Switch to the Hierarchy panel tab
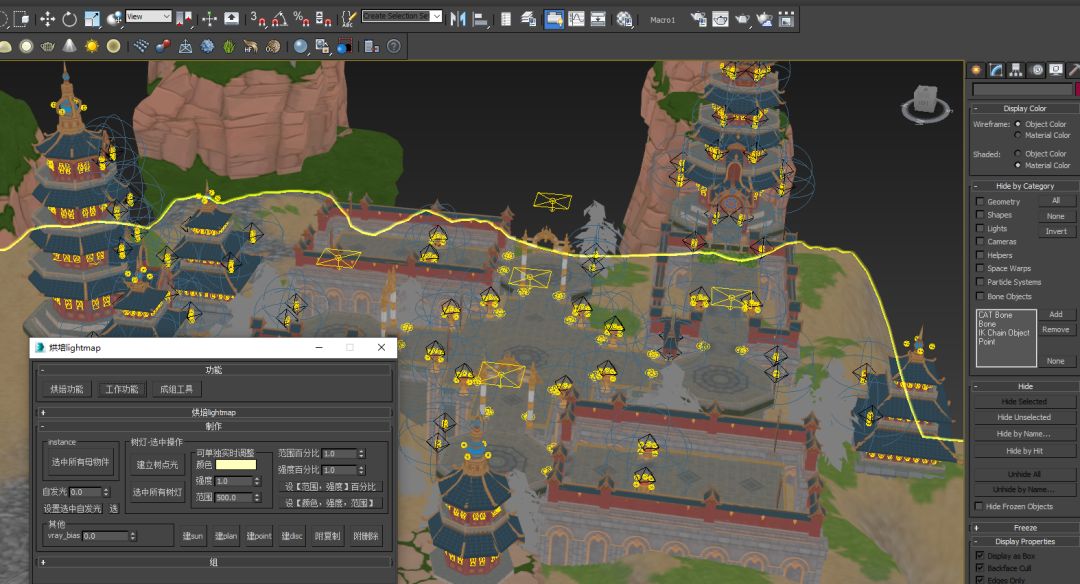The width and height of the screenshot is (1080, 584). click(1017, 69)
